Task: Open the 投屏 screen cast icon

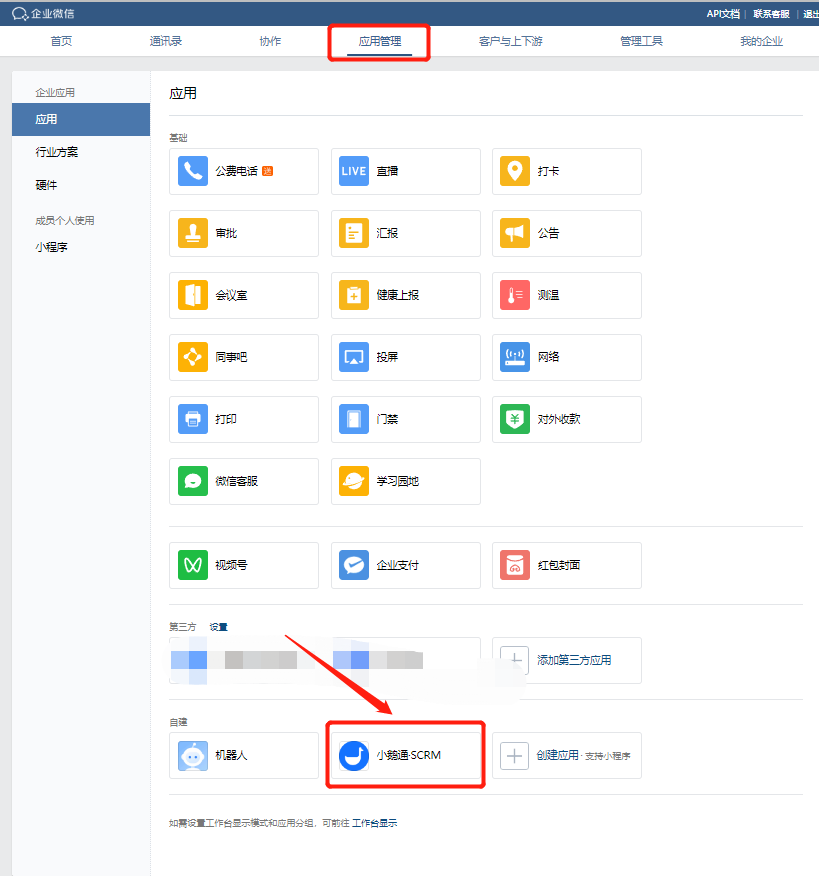Action: click(354, 357)
